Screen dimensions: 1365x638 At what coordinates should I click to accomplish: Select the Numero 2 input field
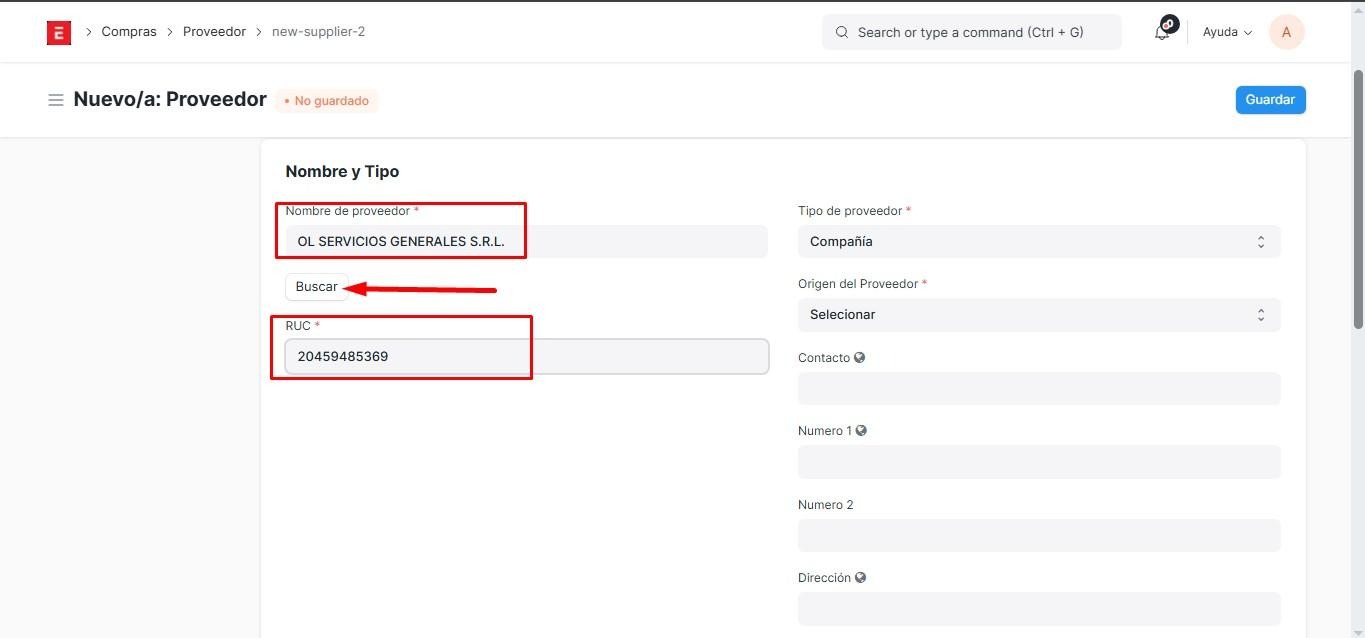click(1038, 535)
